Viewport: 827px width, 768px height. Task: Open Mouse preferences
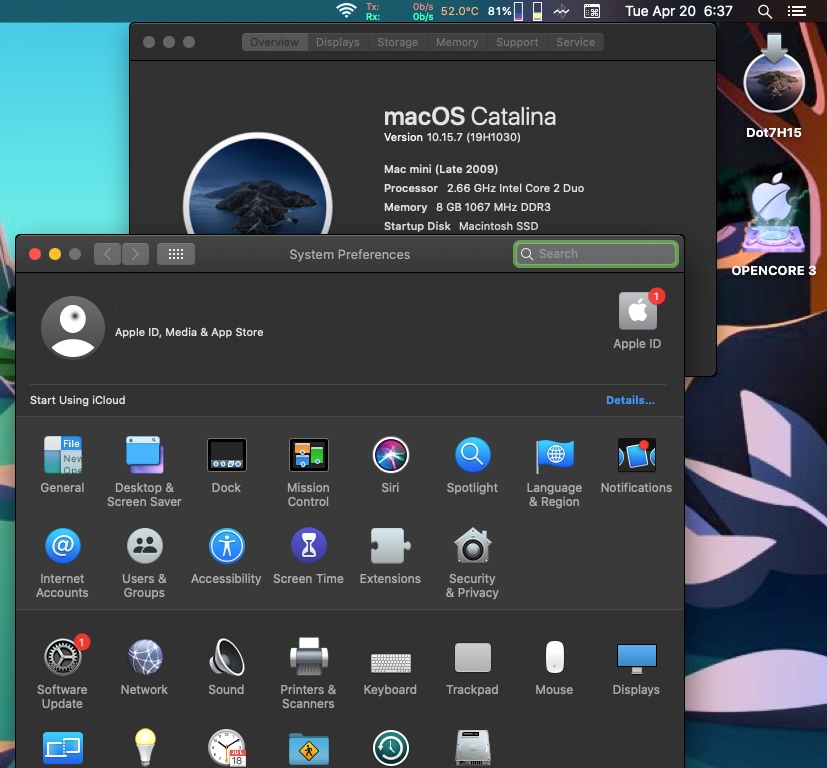pyautogui.click(x=554, y=657)
